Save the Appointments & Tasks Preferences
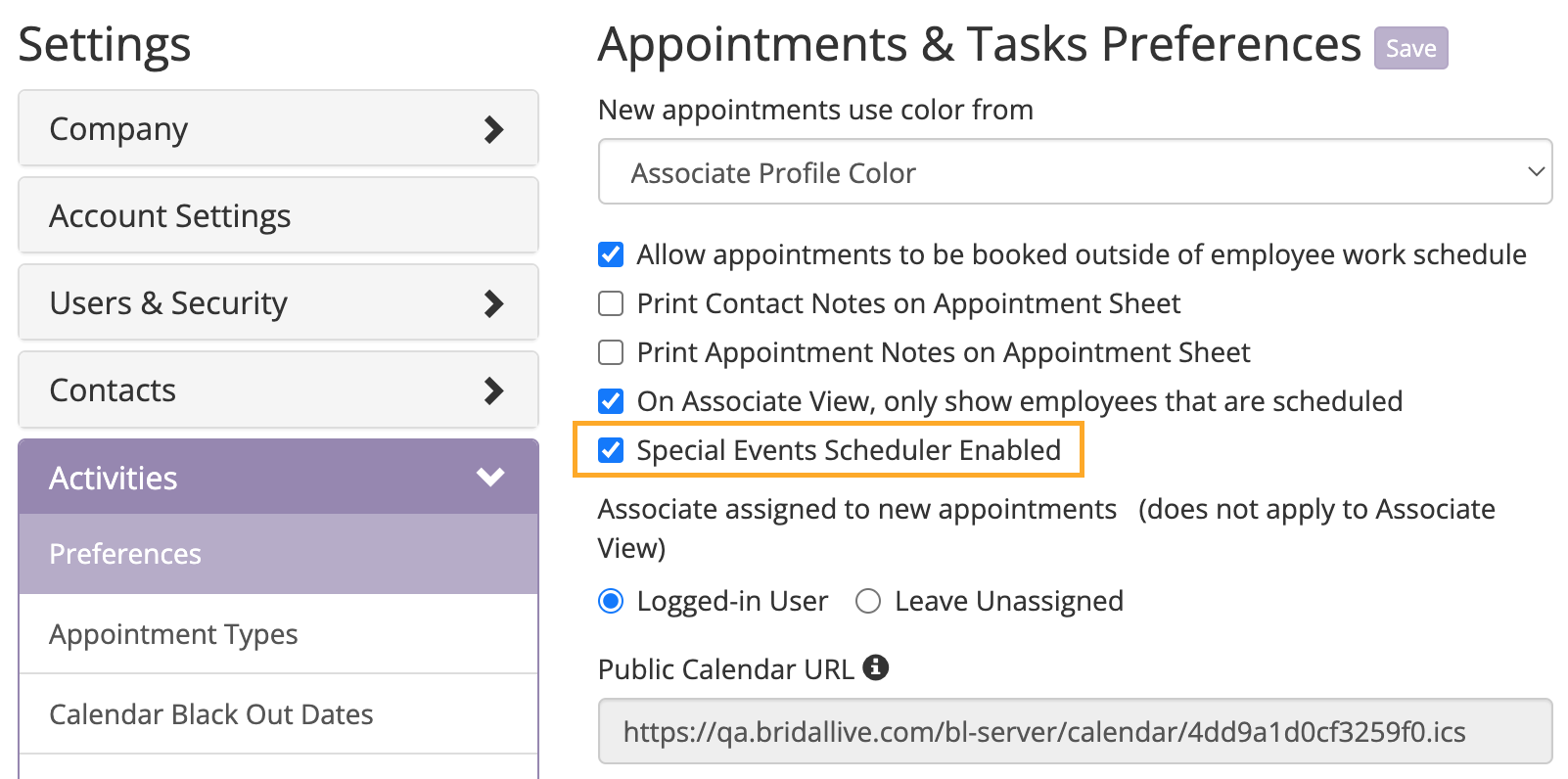Image resolution: width=1568 pixels, height=779 pixels. tap(1410, 49)
